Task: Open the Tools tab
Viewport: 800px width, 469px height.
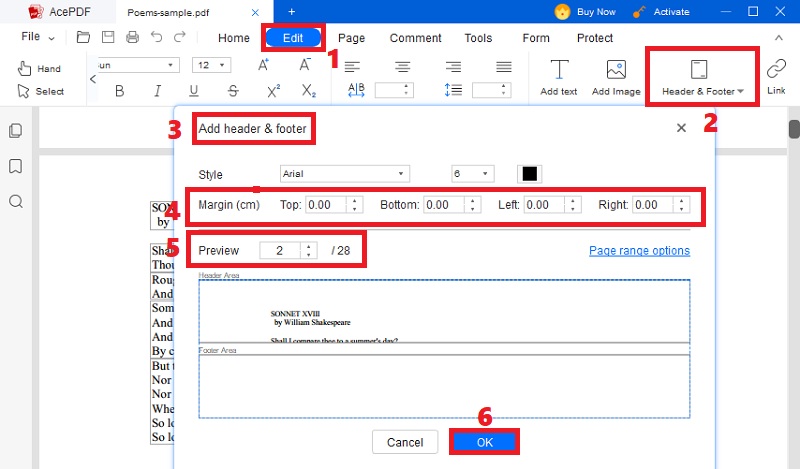Action: coord(478,38)
